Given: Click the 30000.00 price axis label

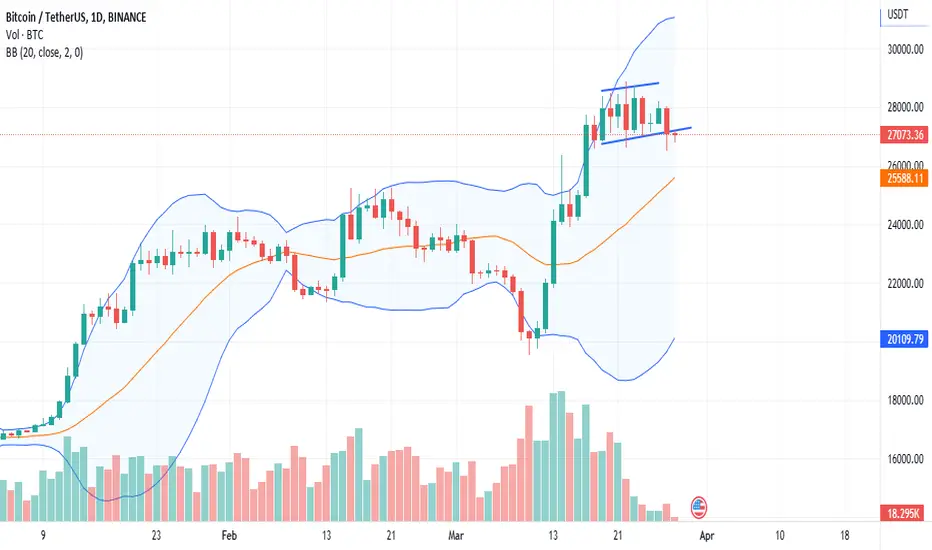Looking at the screenshot, I should [x=905, y=49].
